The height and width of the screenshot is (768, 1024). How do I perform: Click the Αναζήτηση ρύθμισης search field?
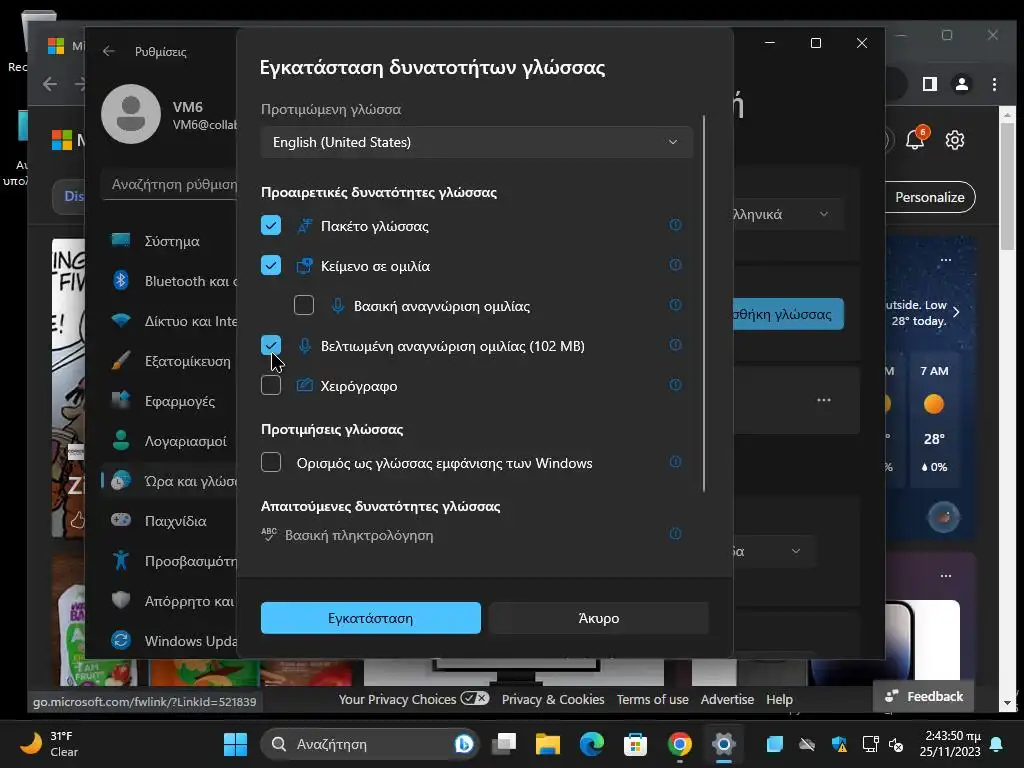[169, 184]
